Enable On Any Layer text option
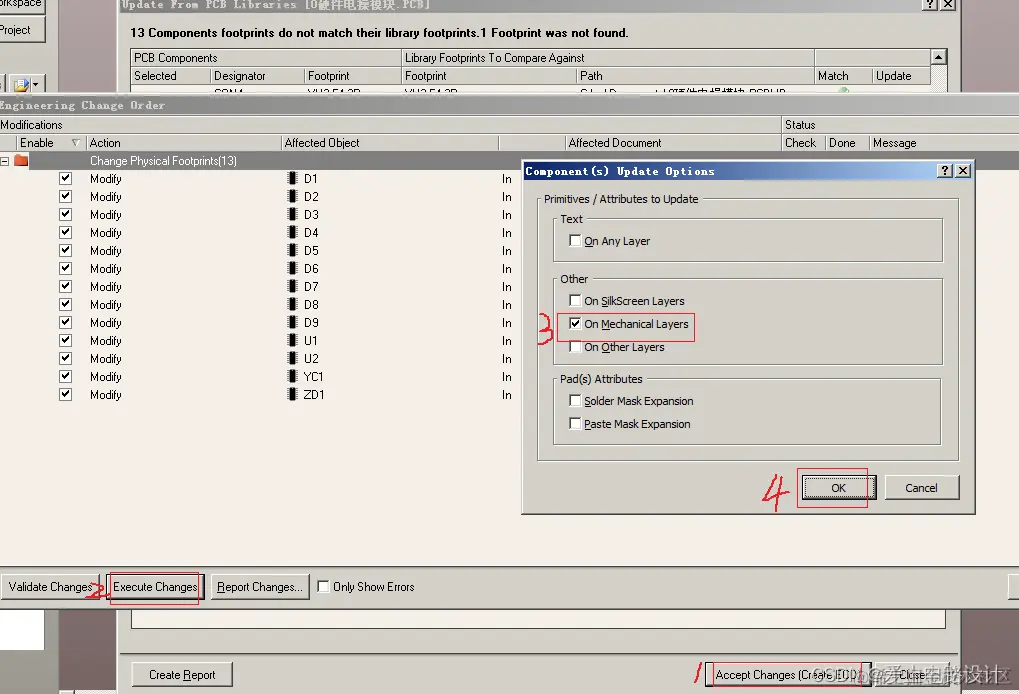Image resolution: width=1019 pixels, height=694 pixels. (575, 240)
